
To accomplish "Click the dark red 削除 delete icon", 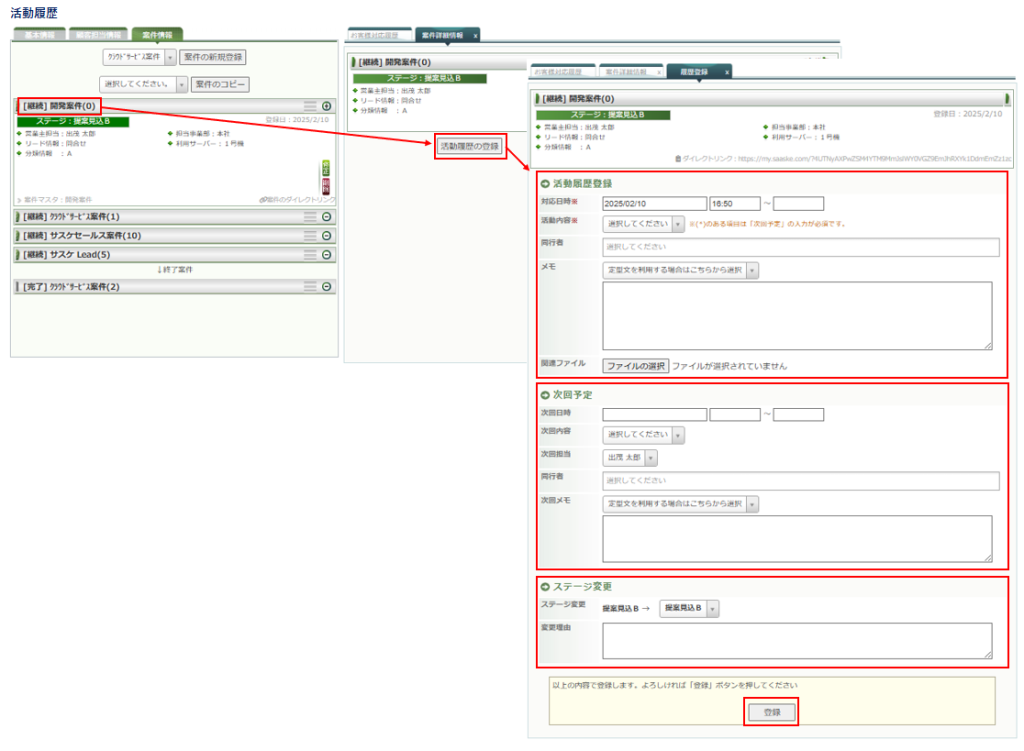I will [325, 185].
